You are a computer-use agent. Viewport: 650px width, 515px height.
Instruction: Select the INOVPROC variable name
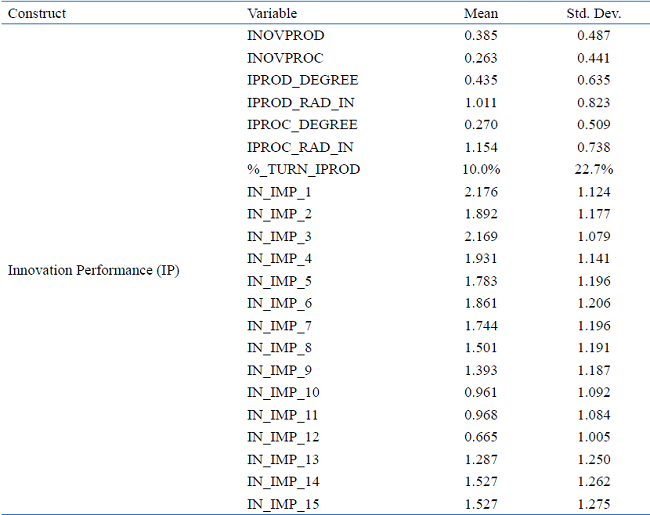coord(285,58)
